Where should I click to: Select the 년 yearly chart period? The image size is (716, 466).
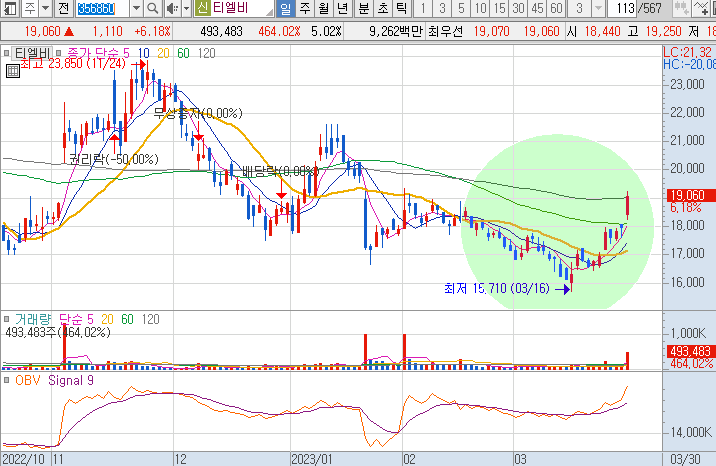click(x=343, y=8)
